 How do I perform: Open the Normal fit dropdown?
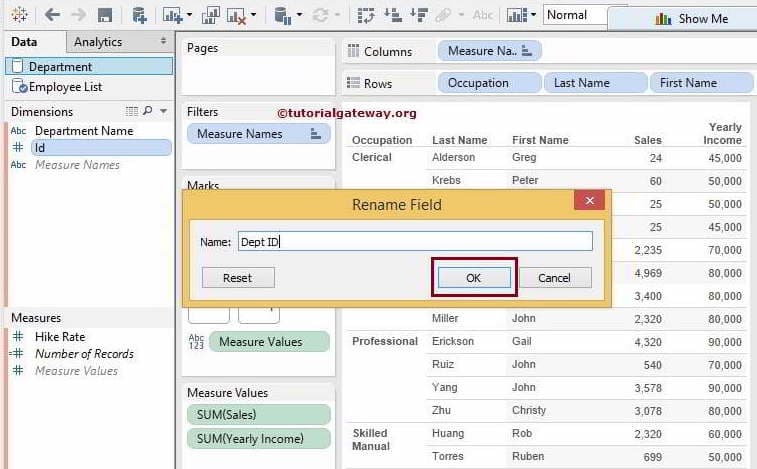tap(575, 15)
